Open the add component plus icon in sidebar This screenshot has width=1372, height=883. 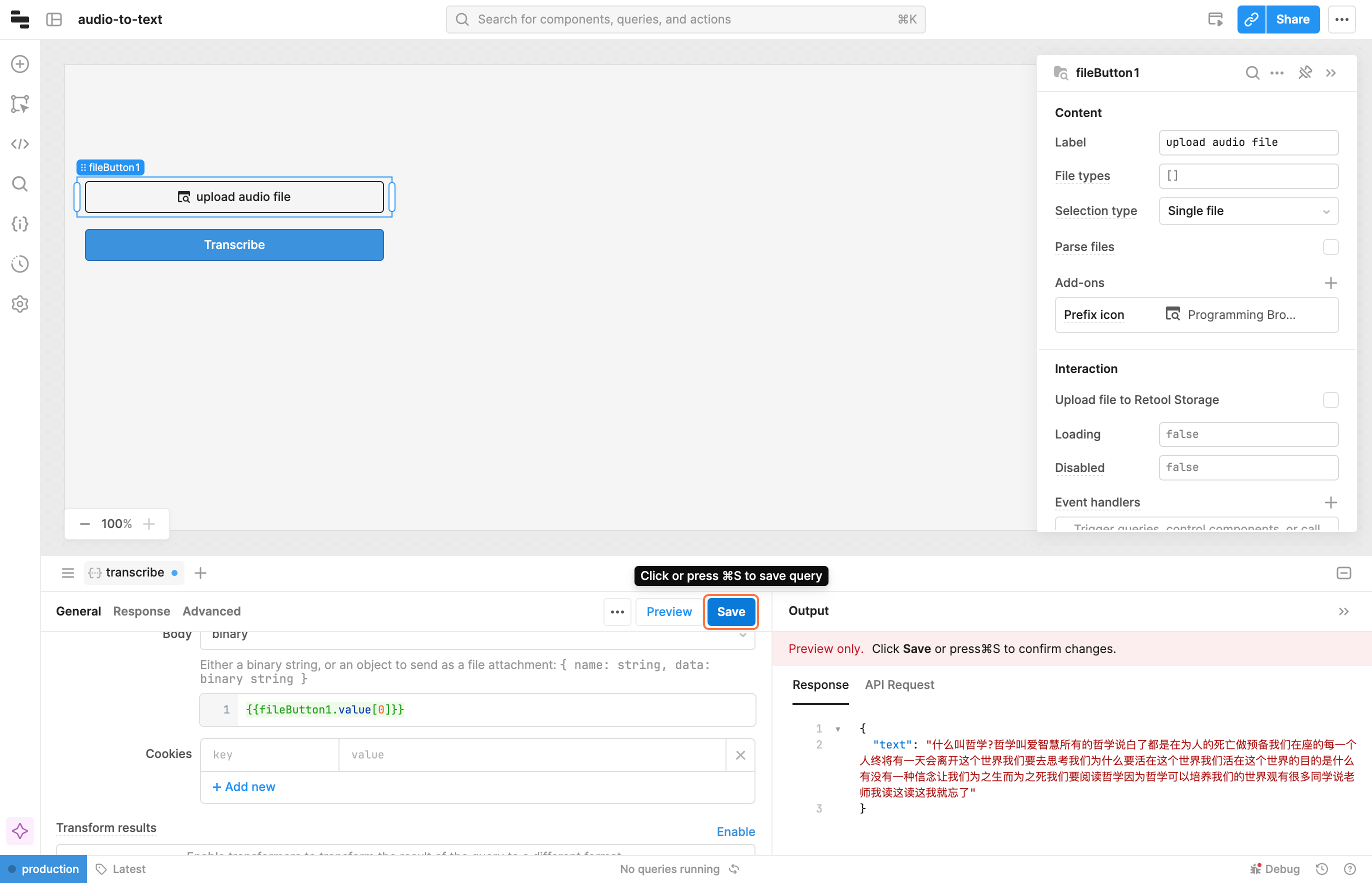click(x=20, y=63)
